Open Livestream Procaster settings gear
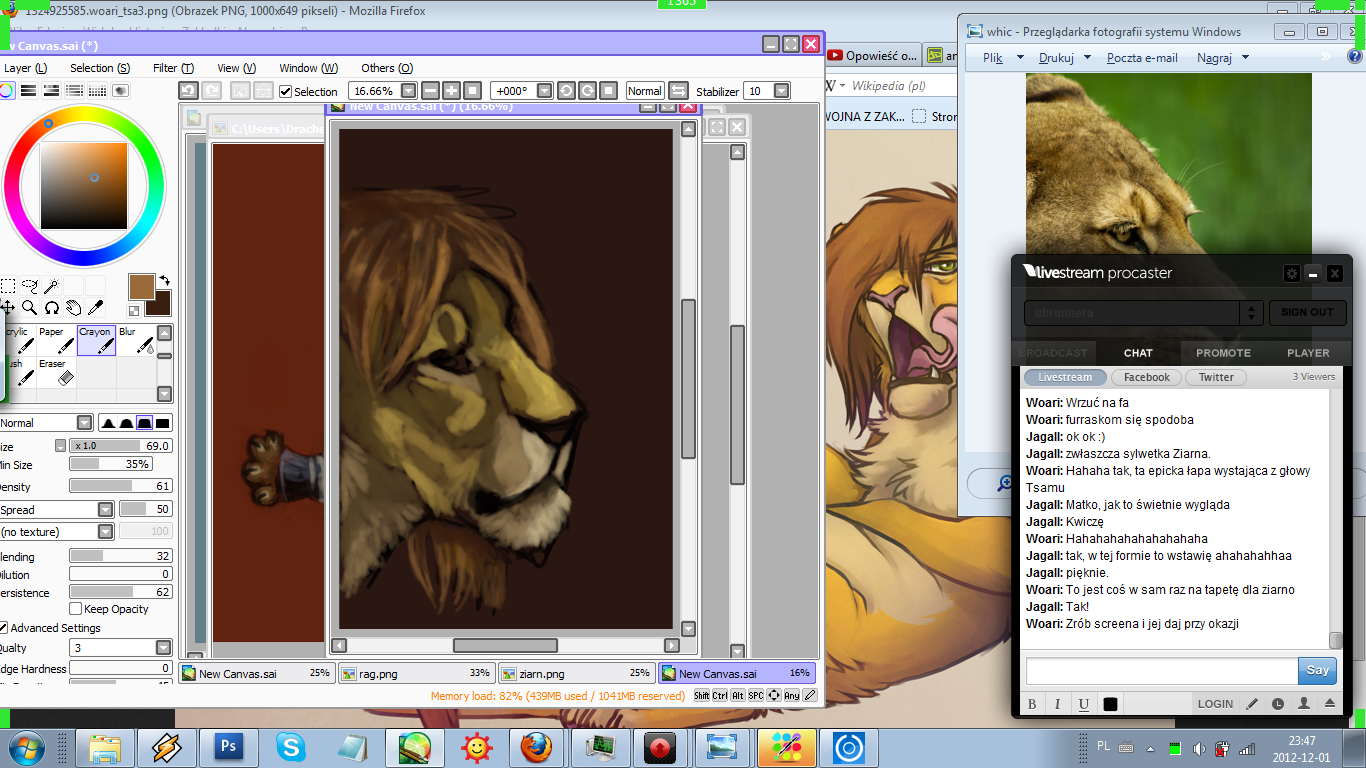1366x768 pixels. coord(1291,273)
